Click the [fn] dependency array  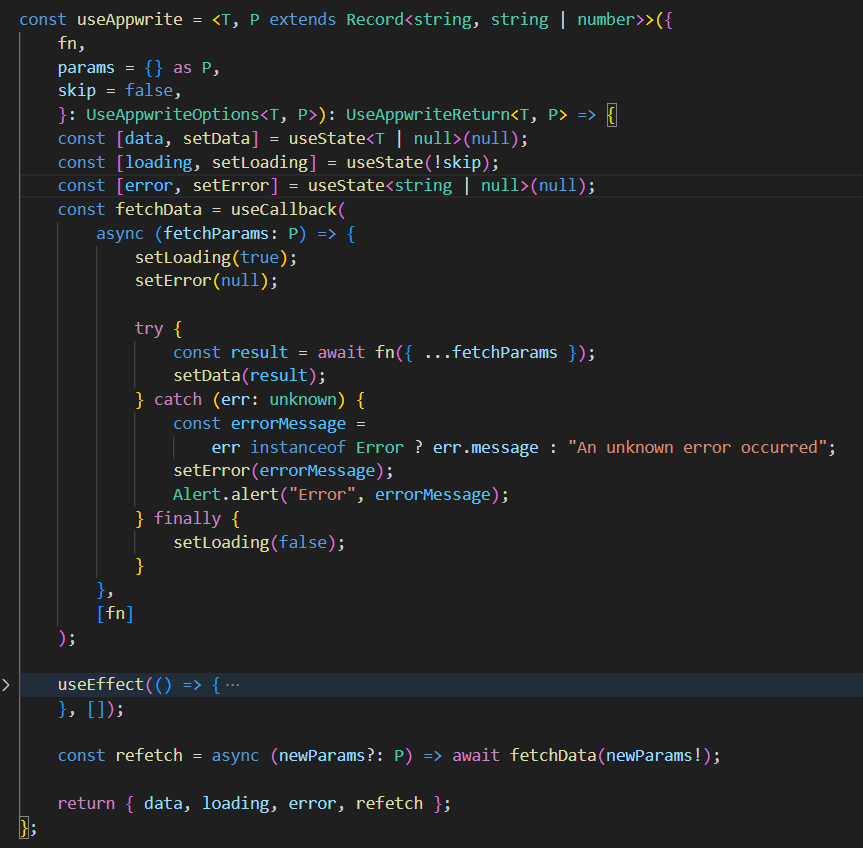[x=115, y=614]
